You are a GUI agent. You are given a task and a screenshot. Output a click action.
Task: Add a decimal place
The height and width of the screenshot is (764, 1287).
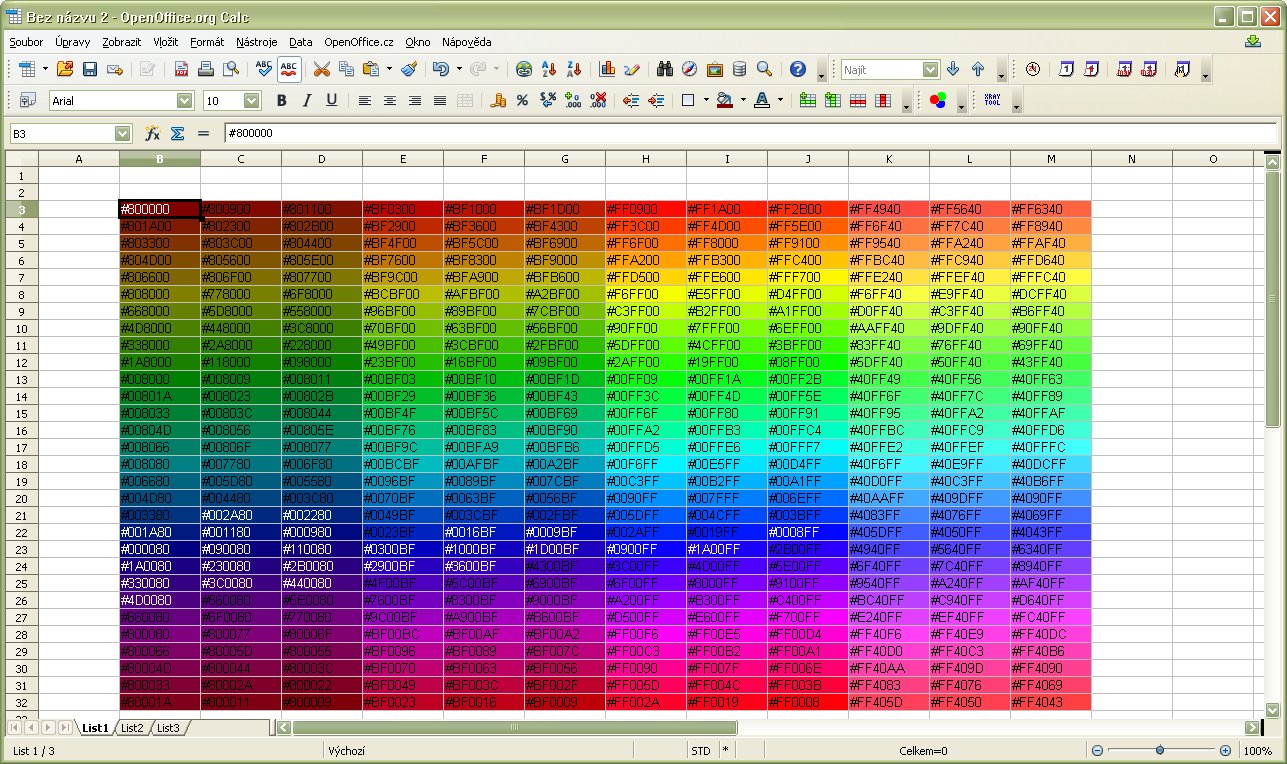pos(573,100)
